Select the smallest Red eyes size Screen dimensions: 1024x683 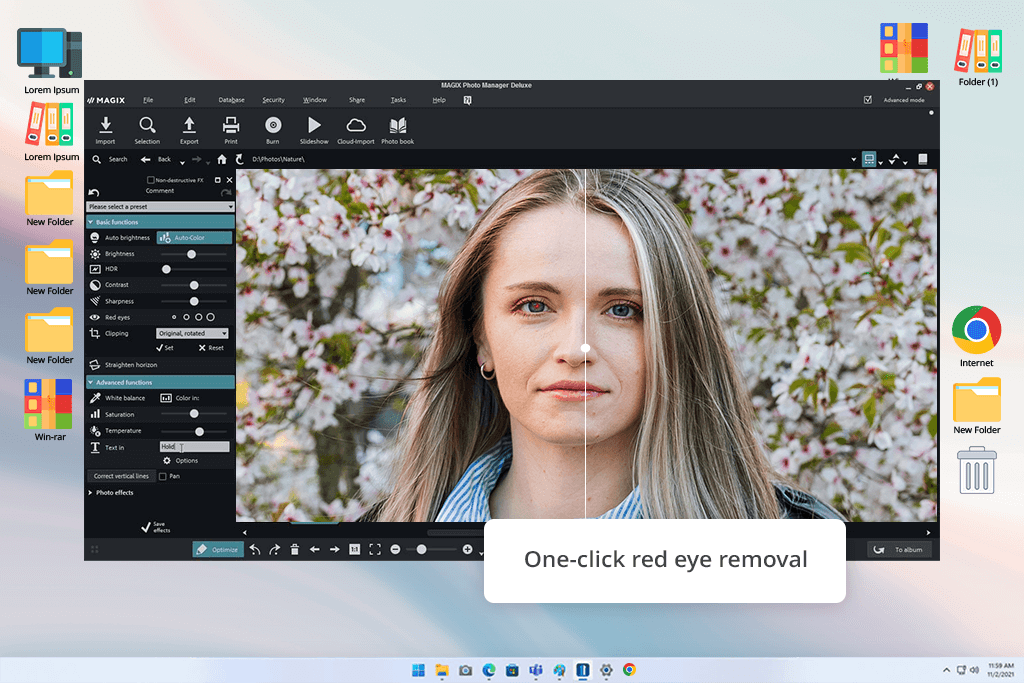click(174, 317)
